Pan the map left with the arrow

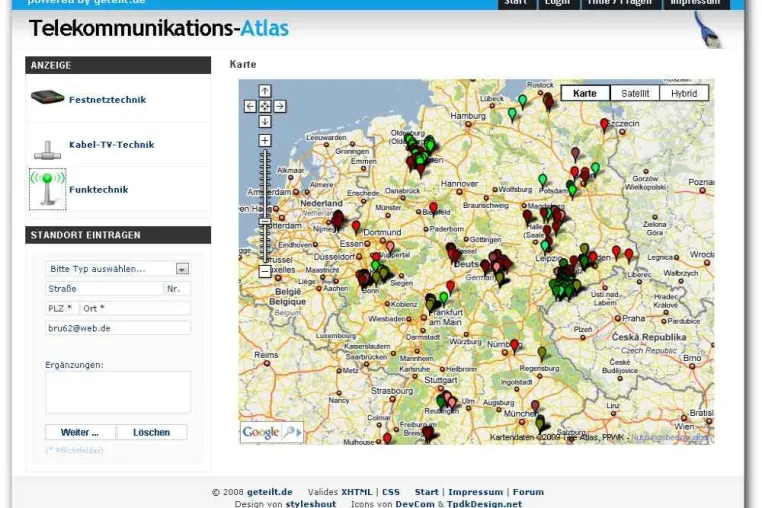tap(250, 106)
